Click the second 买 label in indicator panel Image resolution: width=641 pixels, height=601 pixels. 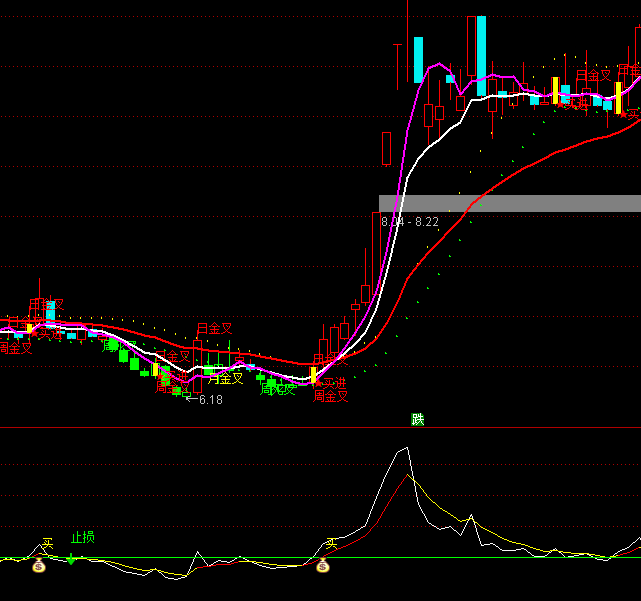(x=331, y=544)
